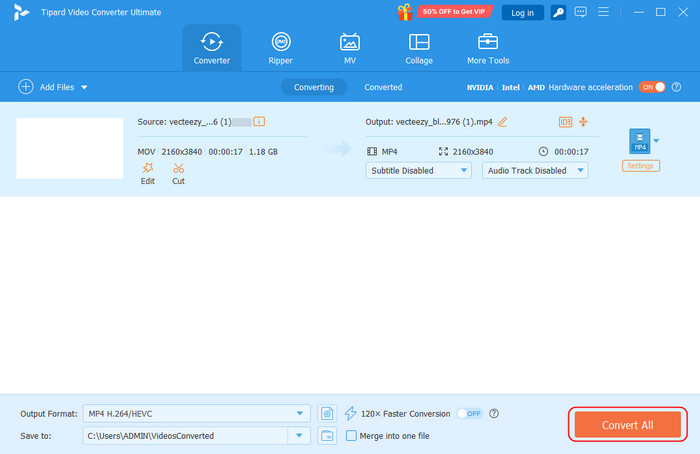Open Hardware acceleration help icon
The image size is (700, 454).
coord(676,87)
